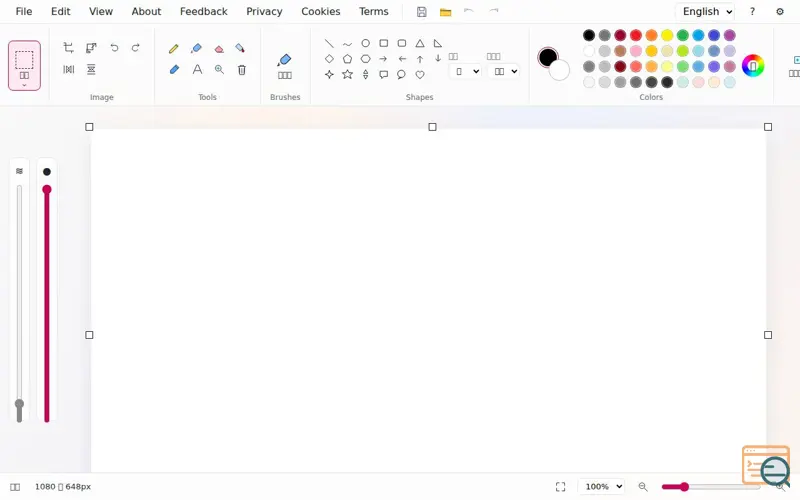
Task: Pick the diamond shape
Action: click(x=329, y=59)
